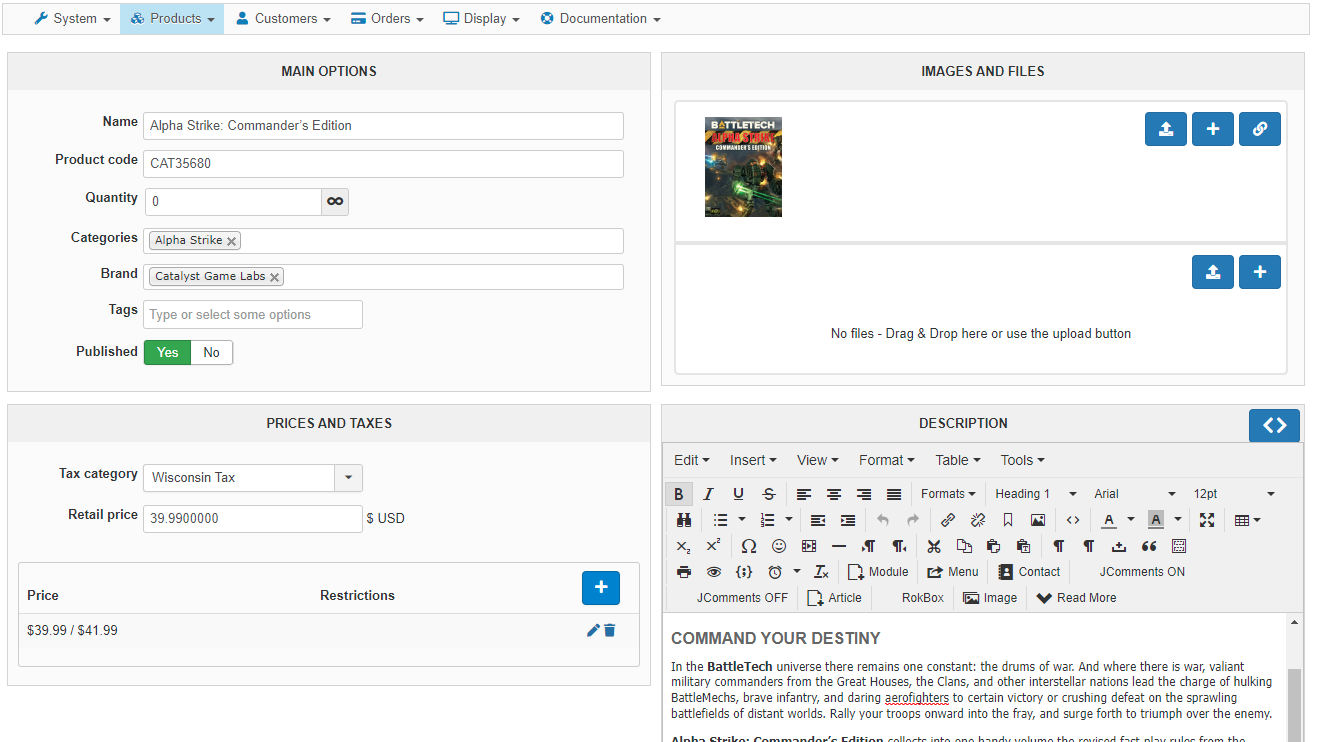Open the editor source code view icon

point(1073,520)
